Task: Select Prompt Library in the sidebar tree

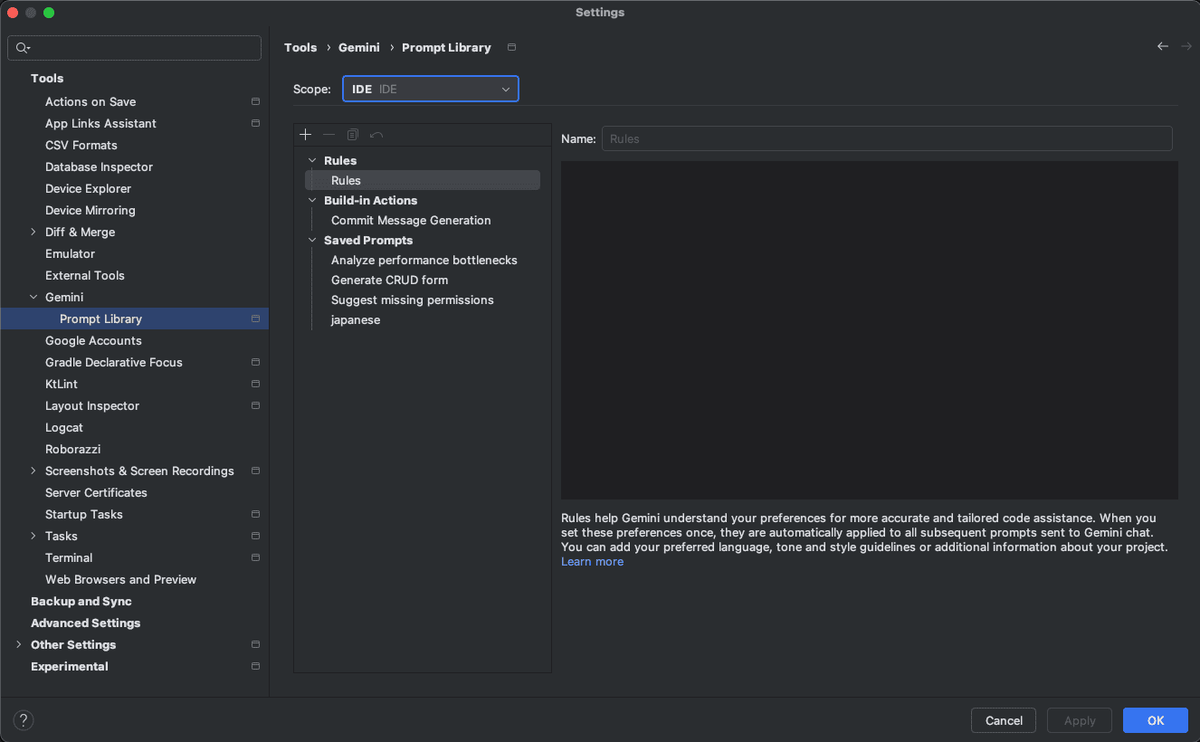Action: [x=134, y=319]
